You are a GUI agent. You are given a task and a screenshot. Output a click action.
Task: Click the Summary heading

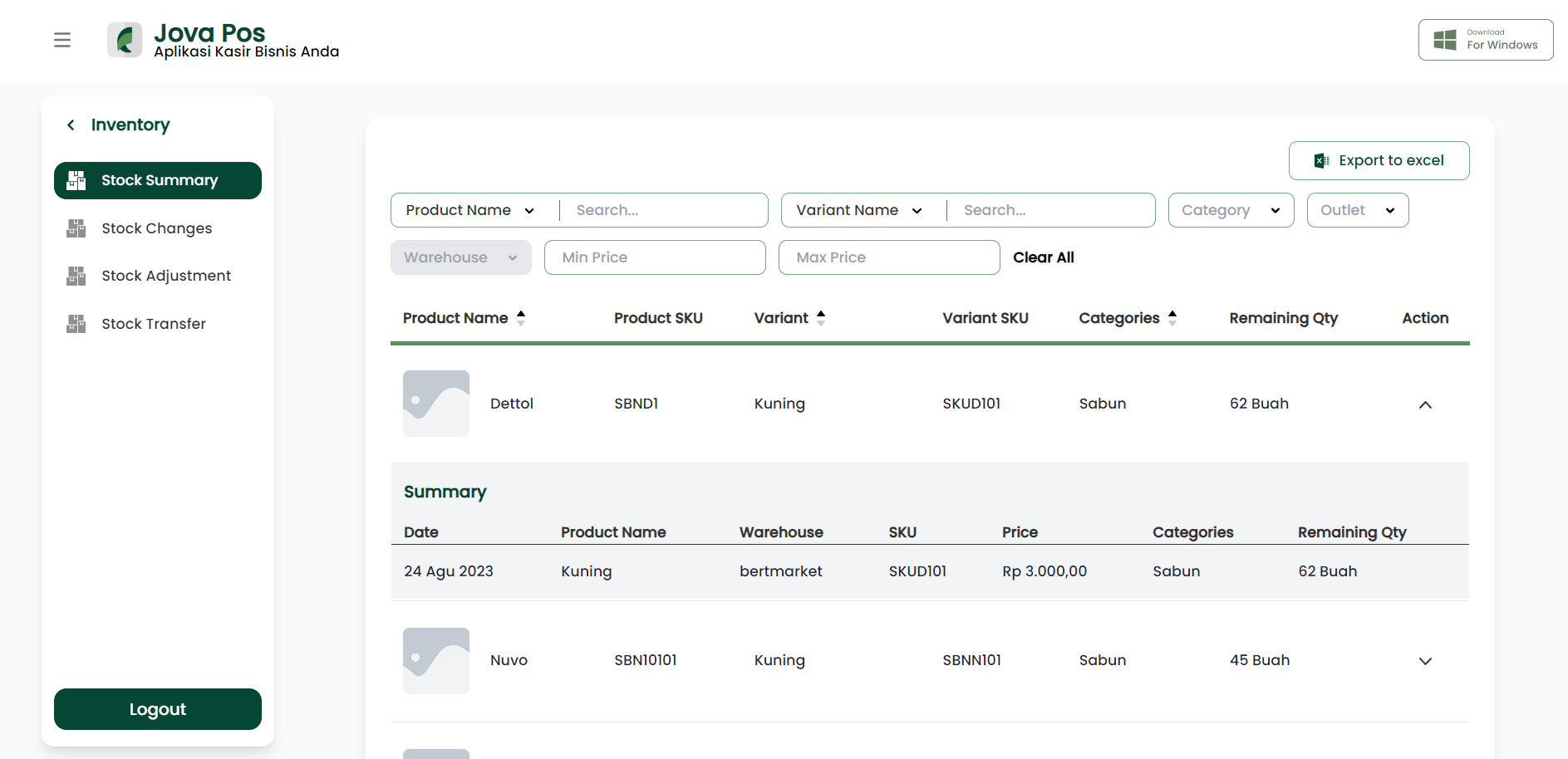coord(445,492)
